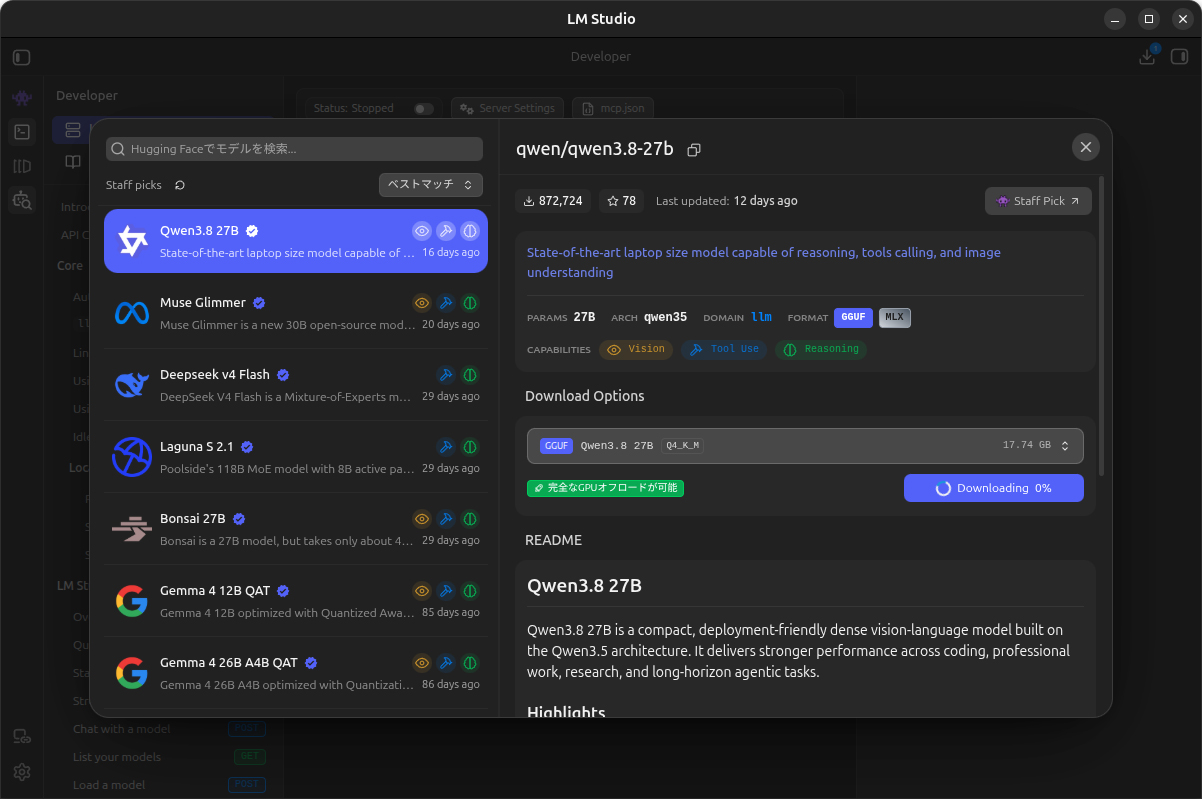
Task: Click Google logo for Gemma 4 26B A4B QAT
Action: point(132,673)
